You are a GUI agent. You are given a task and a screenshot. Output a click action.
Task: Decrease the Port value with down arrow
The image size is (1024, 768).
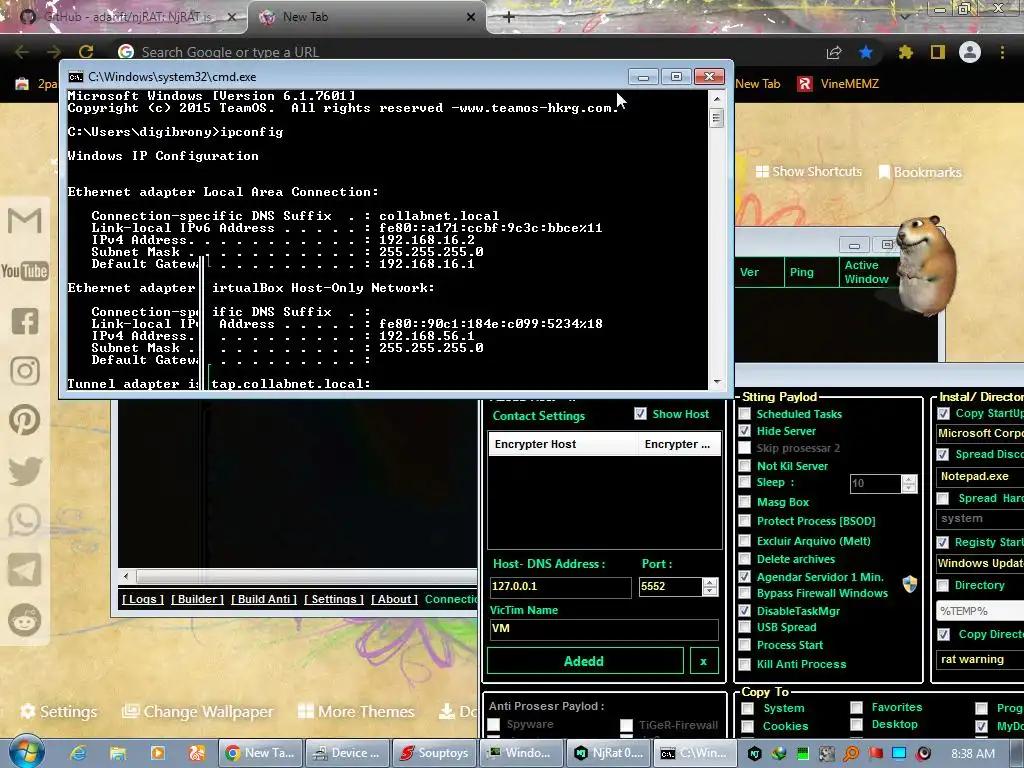710,590
